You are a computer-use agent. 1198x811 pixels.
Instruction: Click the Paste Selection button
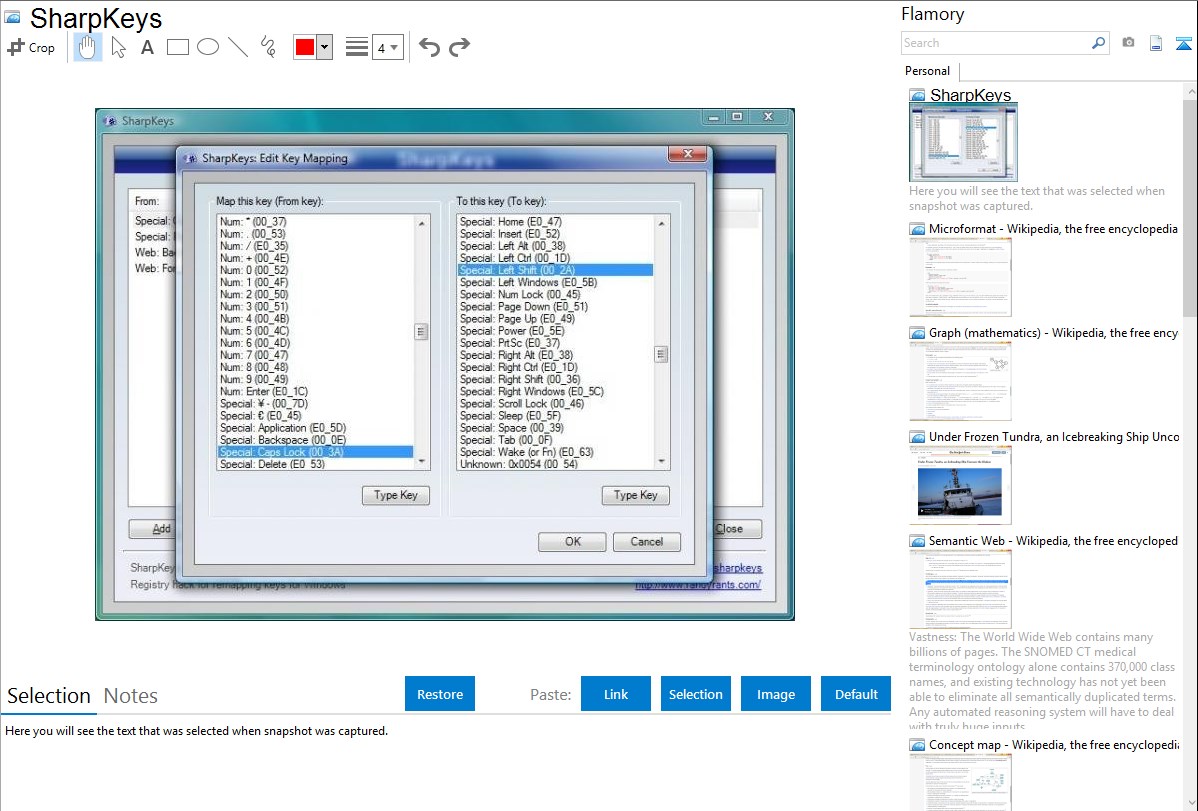point(695,694)
